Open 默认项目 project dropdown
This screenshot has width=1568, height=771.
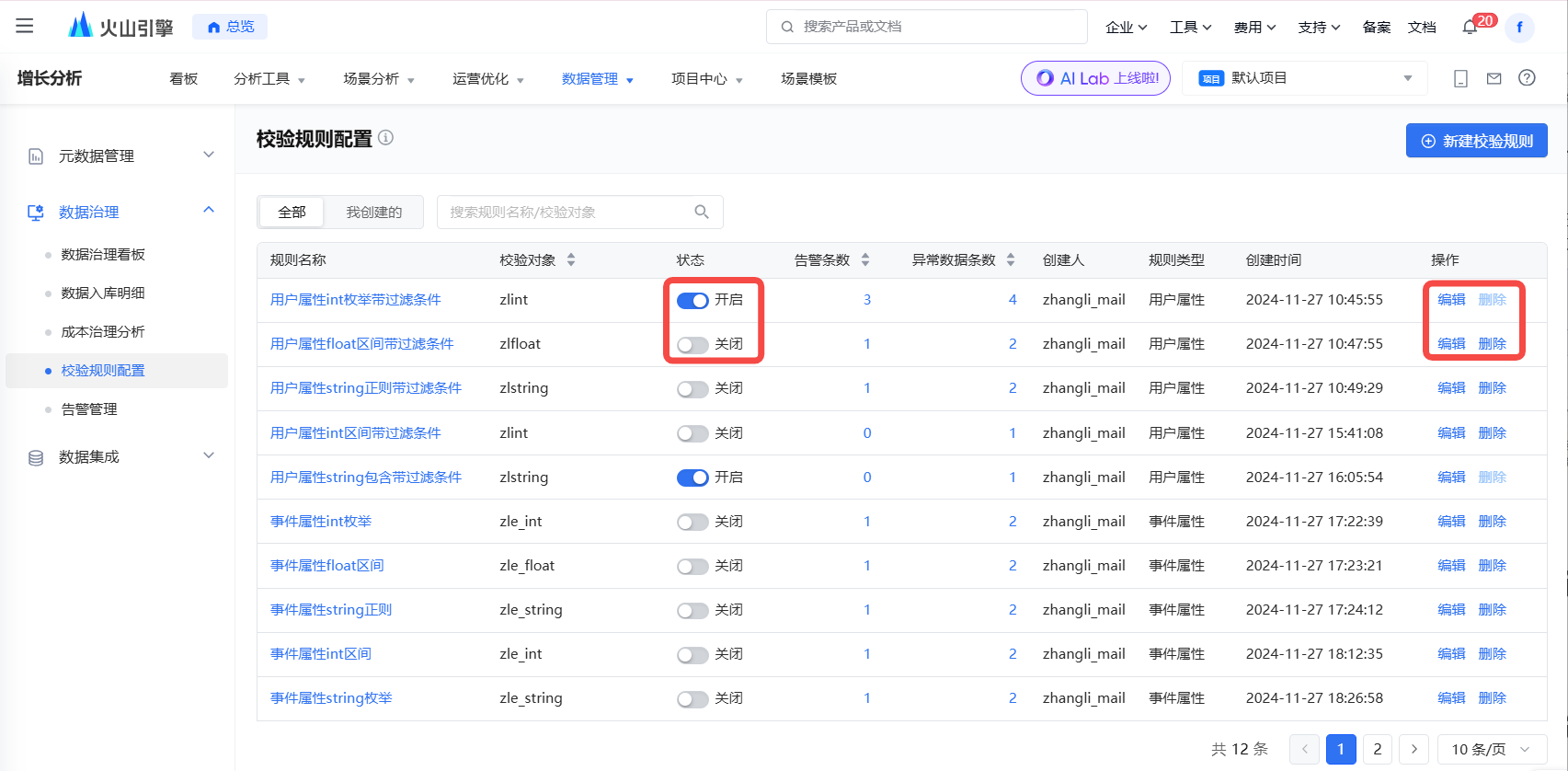[x=1304, y=78]
